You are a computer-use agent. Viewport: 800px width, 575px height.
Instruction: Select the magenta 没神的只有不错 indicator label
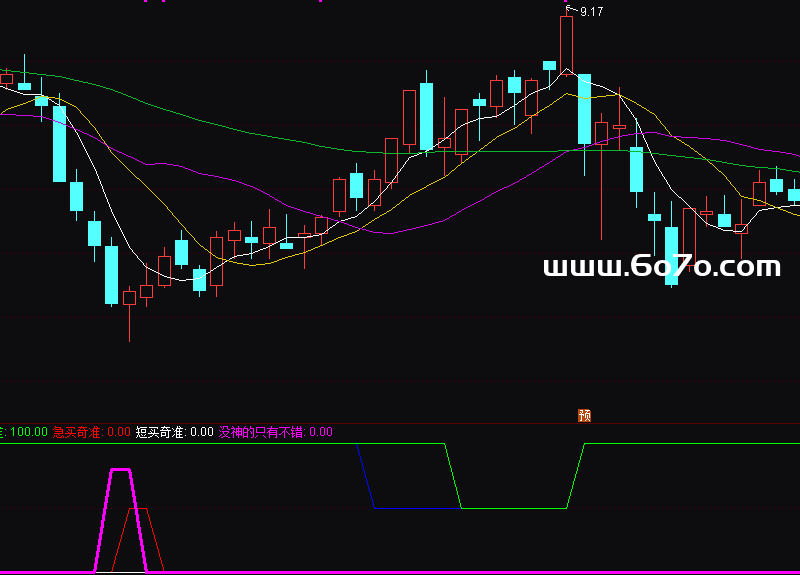click(x=261, y=432)
